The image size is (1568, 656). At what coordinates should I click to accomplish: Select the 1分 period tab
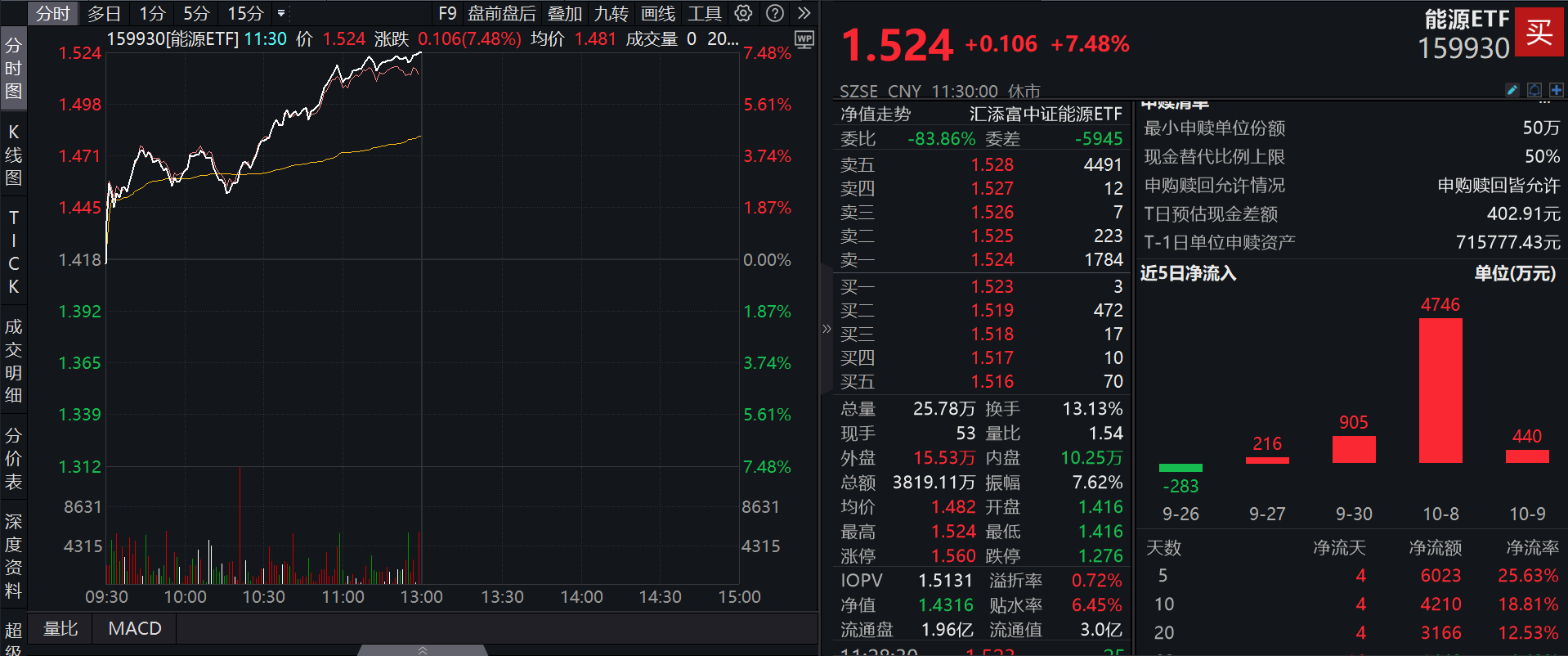click(152, 13)
